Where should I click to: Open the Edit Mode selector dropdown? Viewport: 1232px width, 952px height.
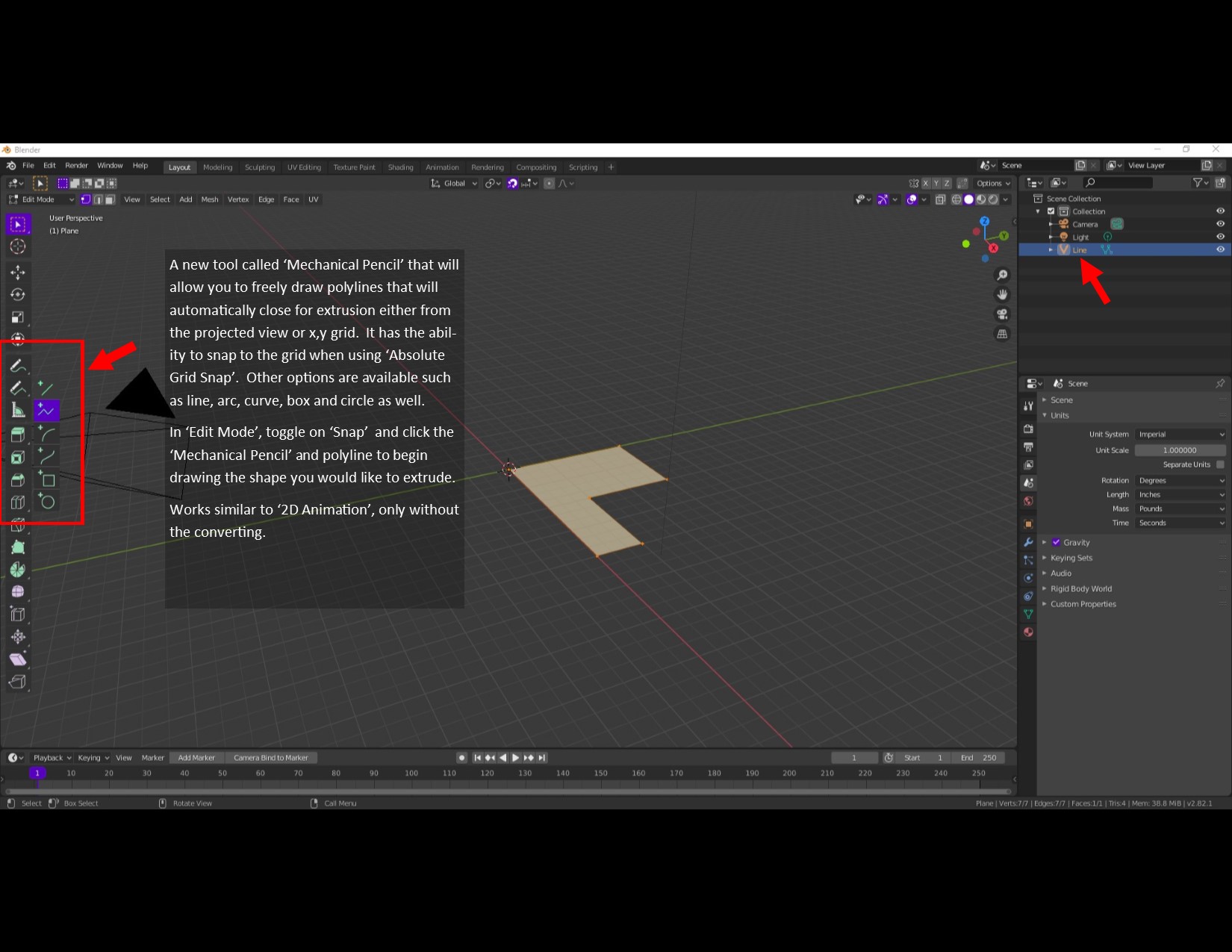click(x=41, y=200)
